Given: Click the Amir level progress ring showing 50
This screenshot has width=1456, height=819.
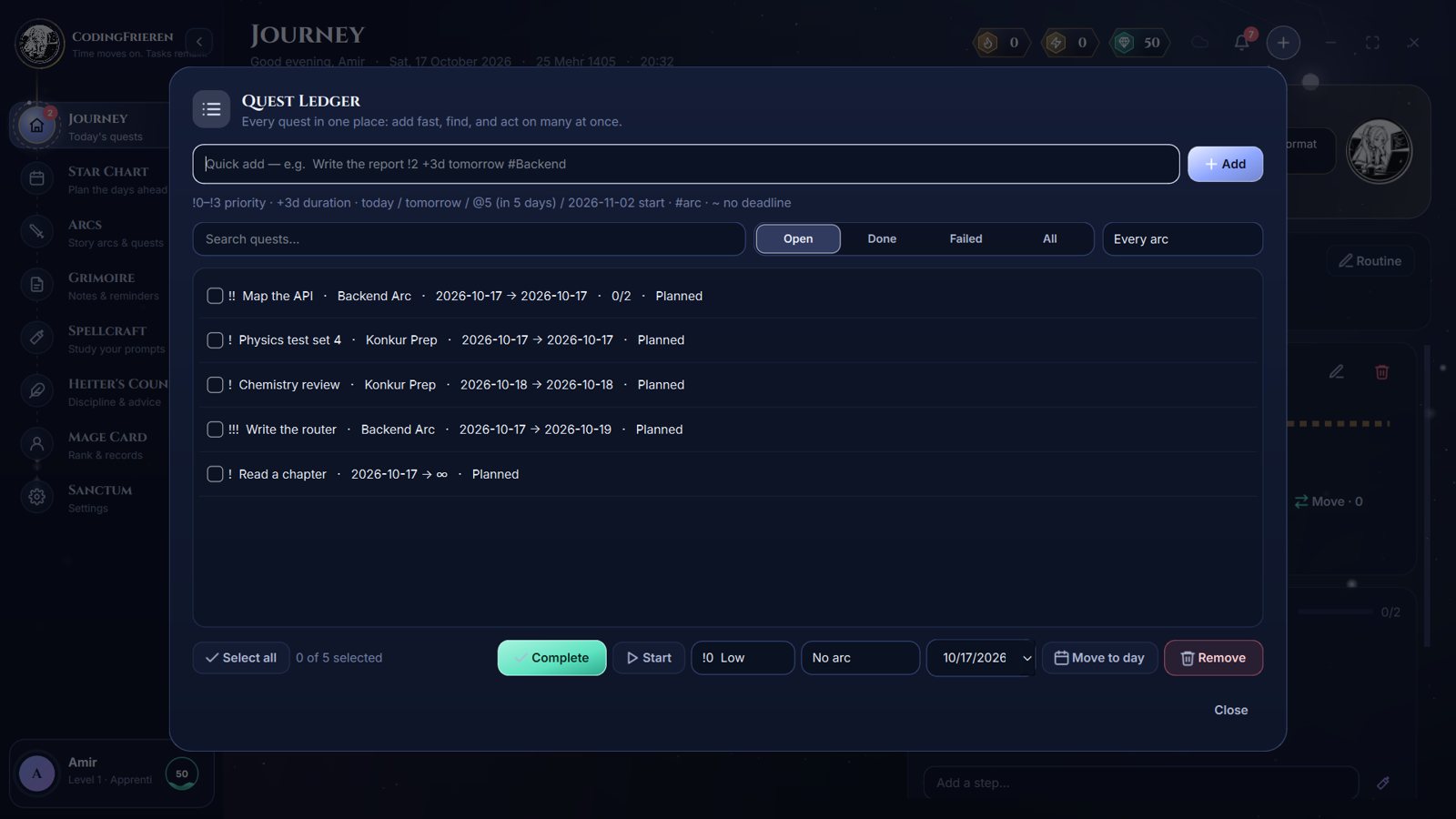Looking at the screenshot, I should pos(182,773).
